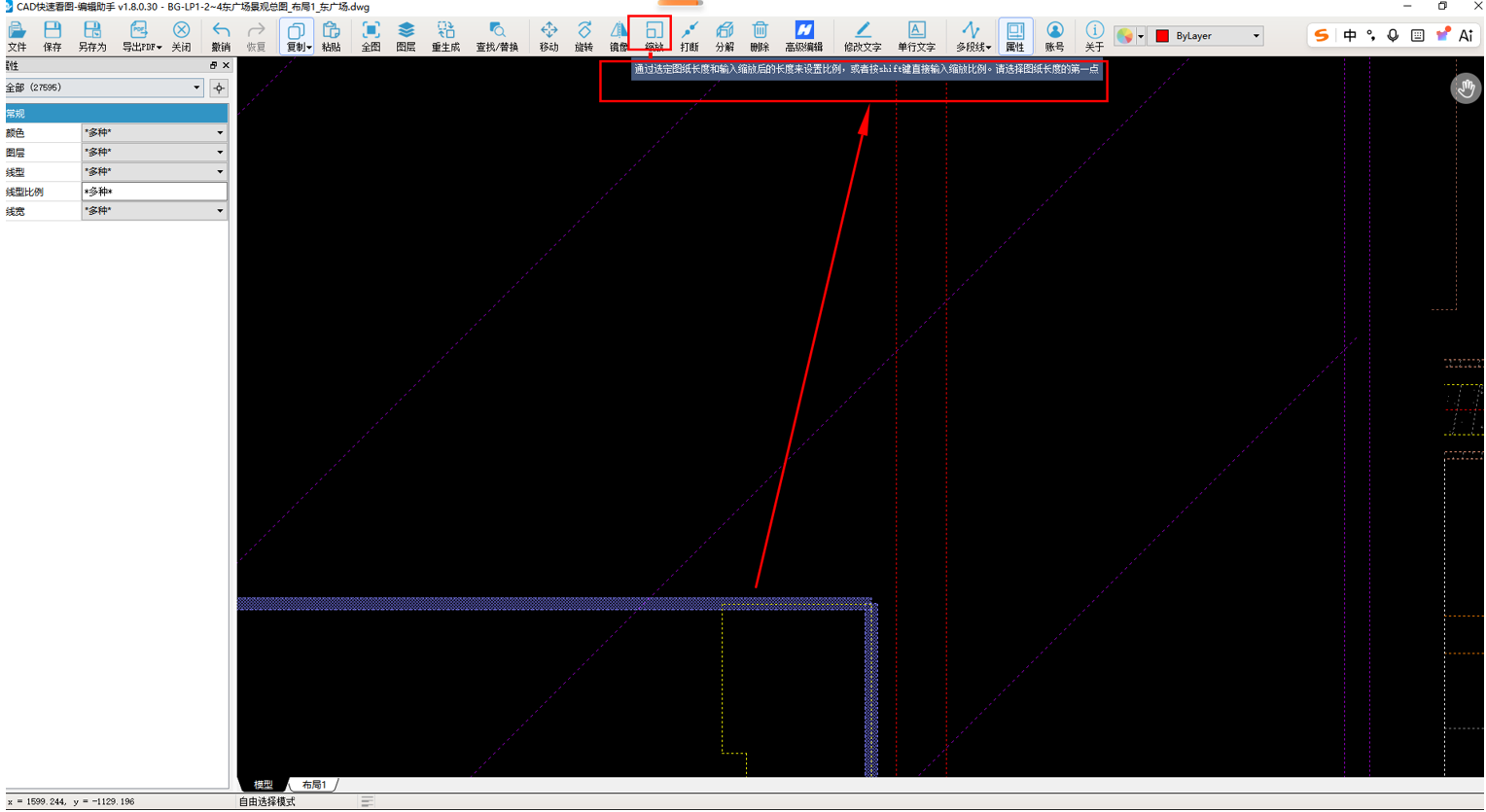Screen dimensions: 1486x812
Task: Expand the ByLayer color dropdown
Action: point(1206,36)
